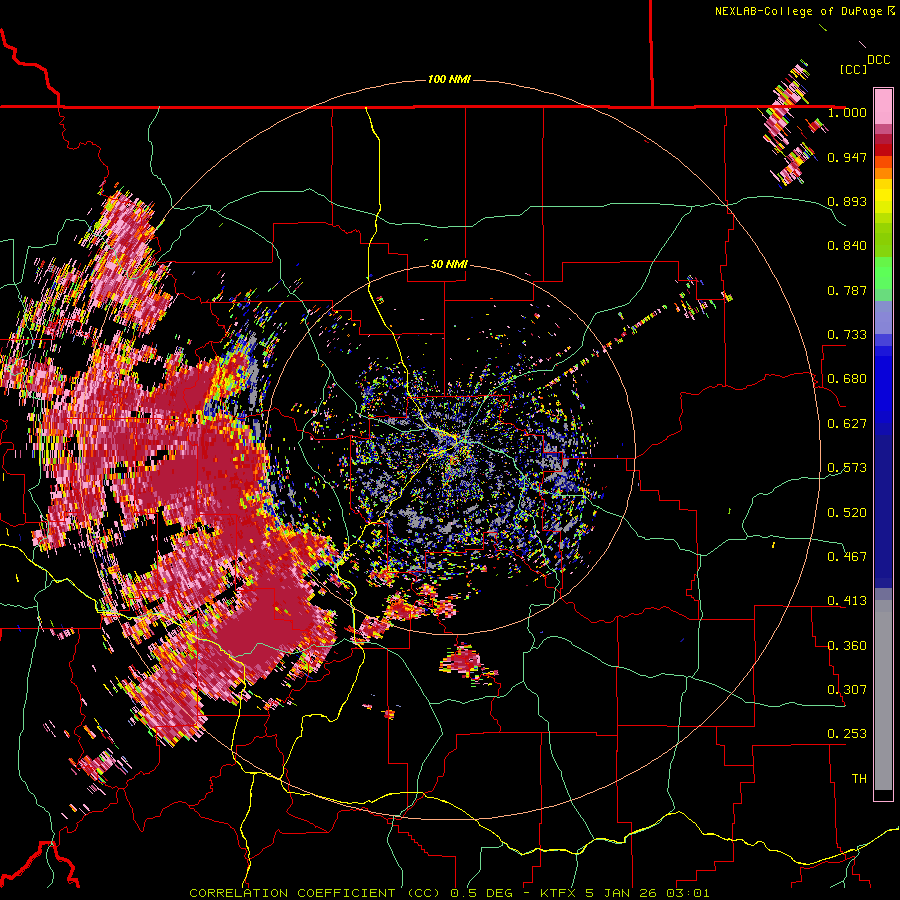Click the 0.733 scale value

pos(847,334)
